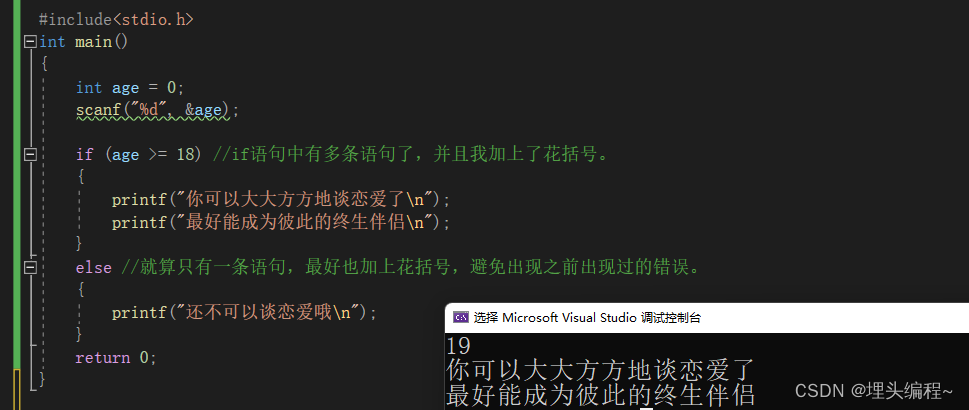Collapse the else block
969x410 pixels.
click(30, 267)
